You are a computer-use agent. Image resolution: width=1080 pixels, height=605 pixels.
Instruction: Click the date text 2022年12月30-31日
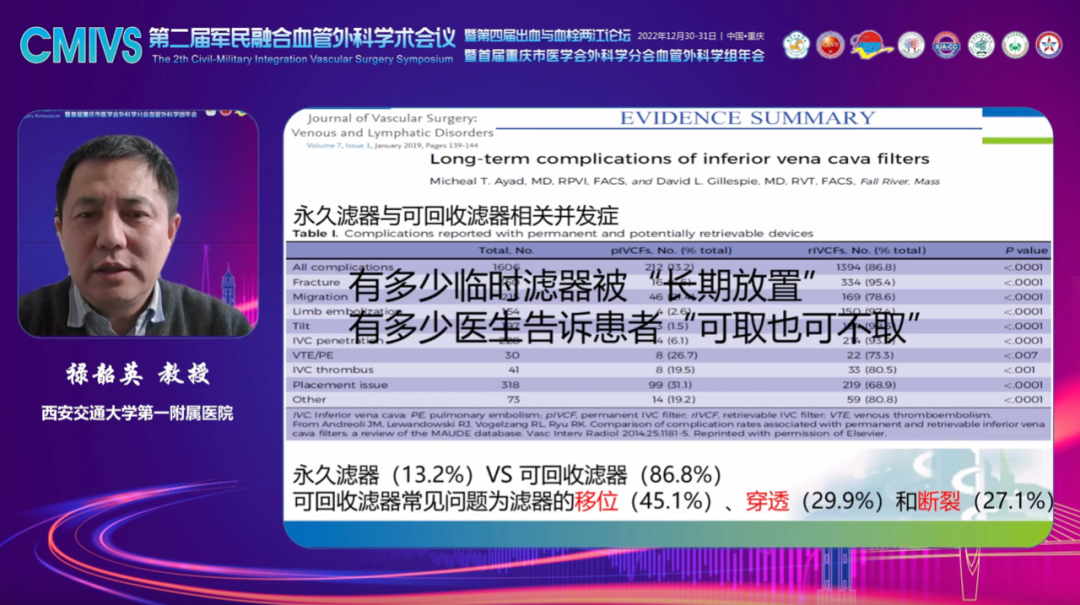(x=678, y=36)
